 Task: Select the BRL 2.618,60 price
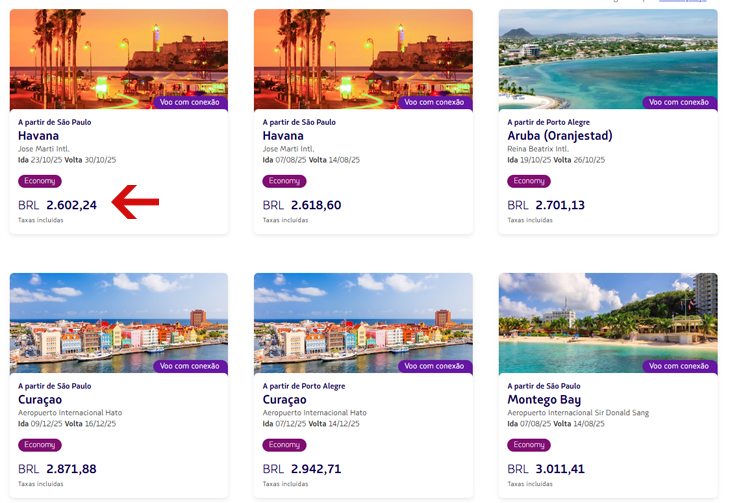(302, 205)
